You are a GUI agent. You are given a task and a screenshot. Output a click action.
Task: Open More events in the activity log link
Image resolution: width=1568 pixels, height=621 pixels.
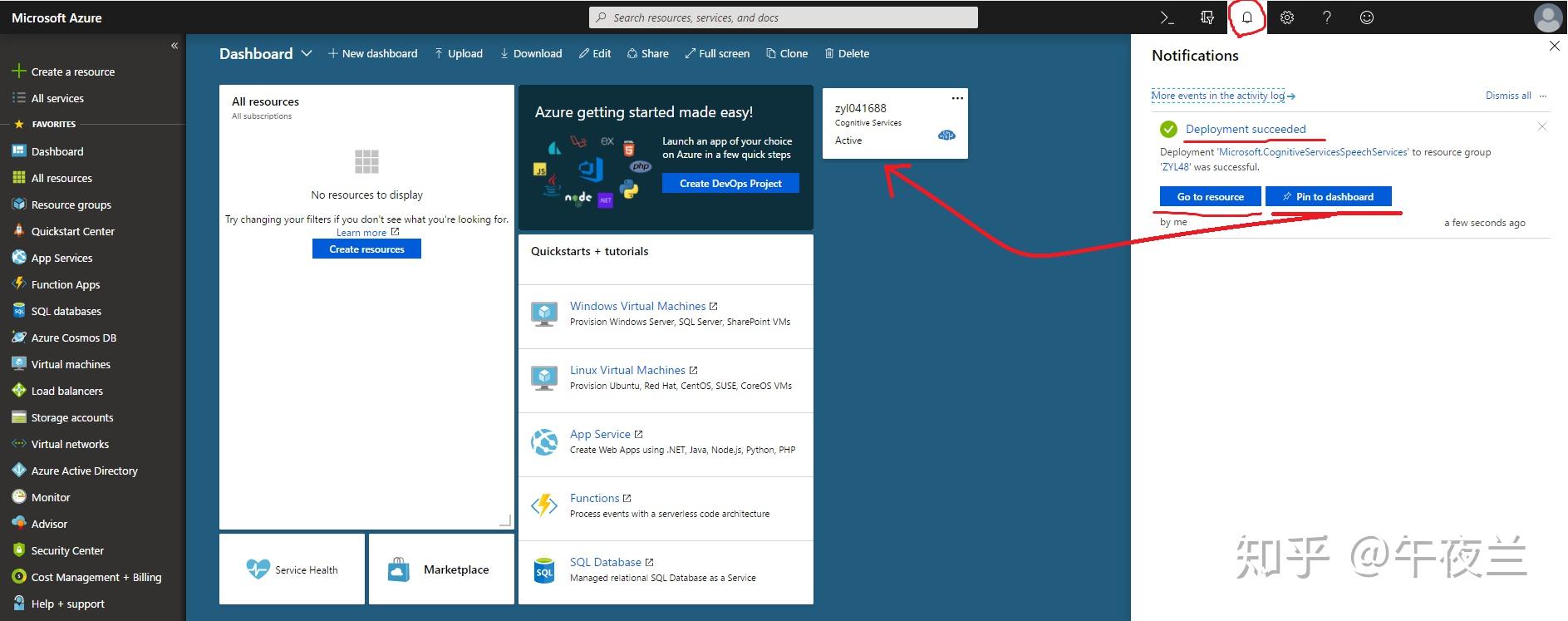click(1222, 96)
